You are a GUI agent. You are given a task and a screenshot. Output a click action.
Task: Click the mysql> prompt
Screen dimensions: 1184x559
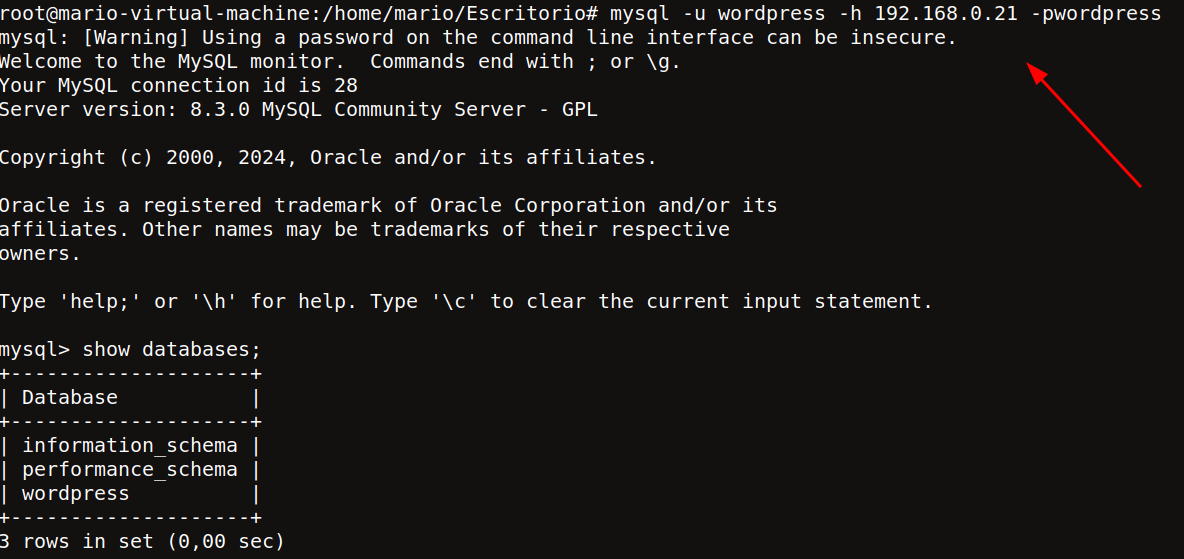(x=35, y=351)
